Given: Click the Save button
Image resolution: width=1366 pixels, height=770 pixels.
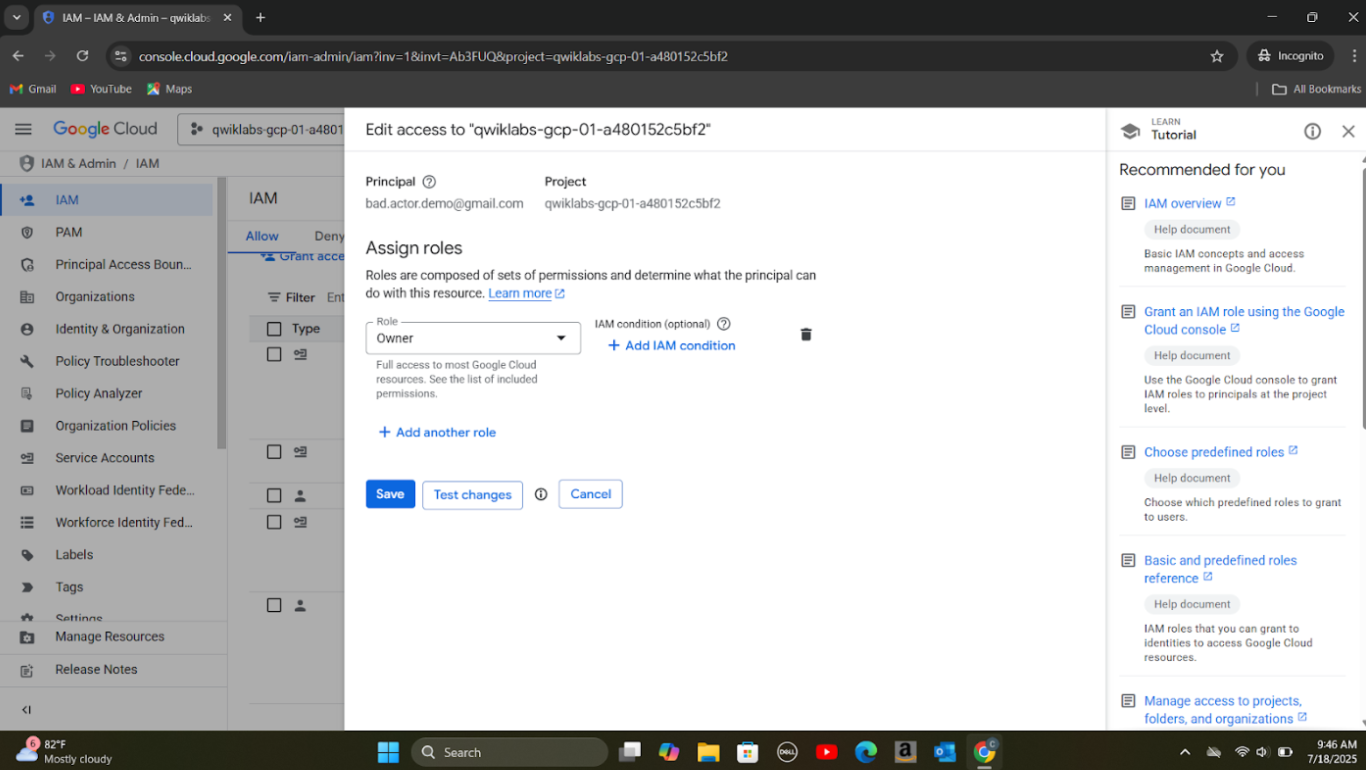Looking at the screenshot, I should coord(390,494).
